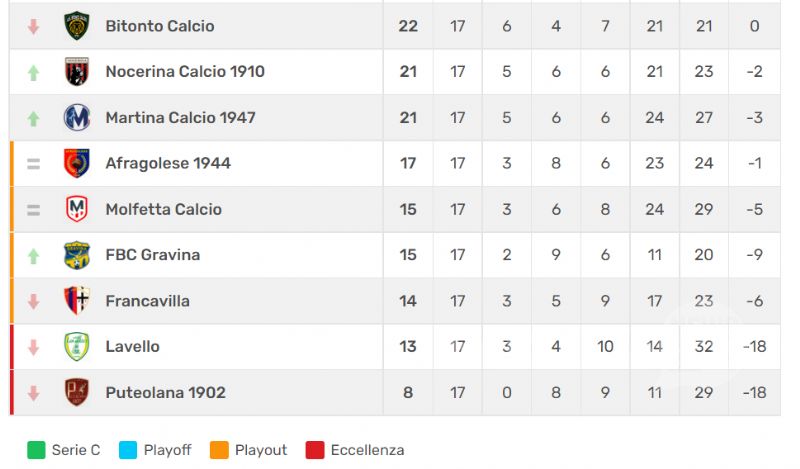Click the Puteolana 1902 crest
The width and height of the screenshot is (800, 469).
[x=77, y=392]
